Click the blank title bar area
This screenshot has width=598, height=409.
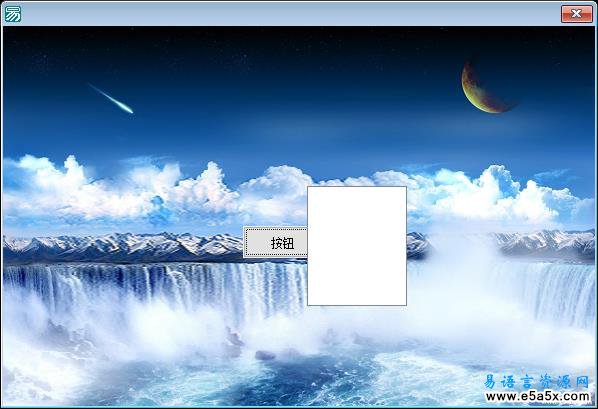[290, 14]
